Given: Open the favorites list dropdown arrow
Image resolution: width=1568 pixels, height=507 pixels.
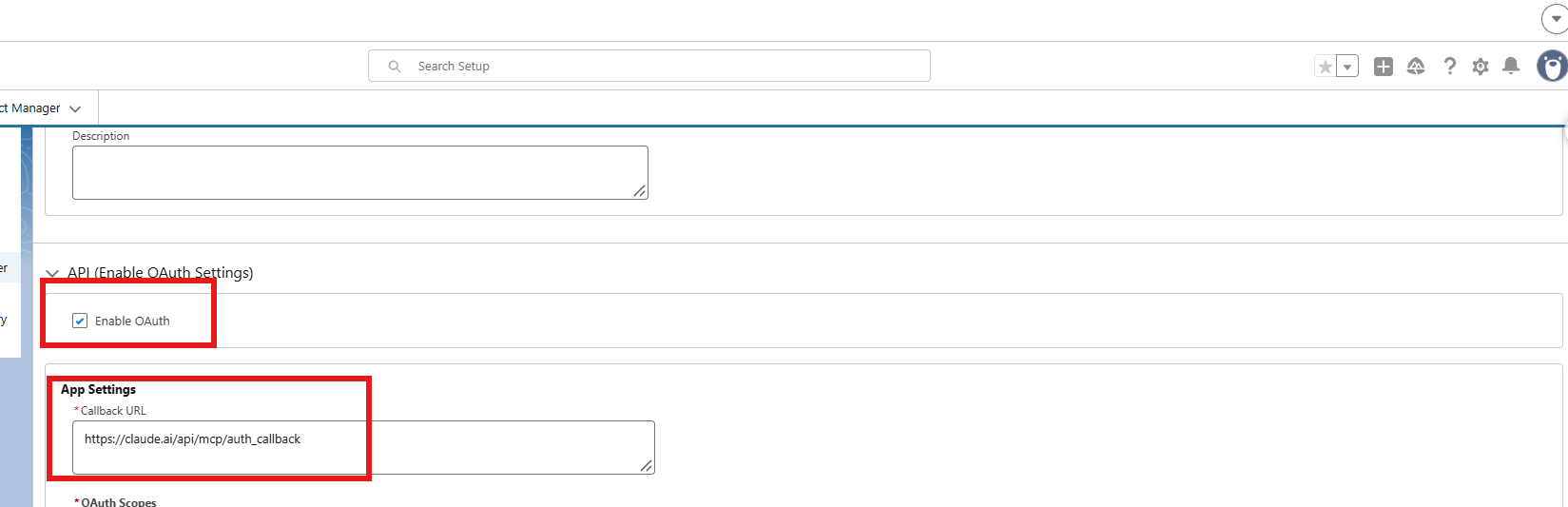Looking at the screenshot, I should coord(1347,67).
